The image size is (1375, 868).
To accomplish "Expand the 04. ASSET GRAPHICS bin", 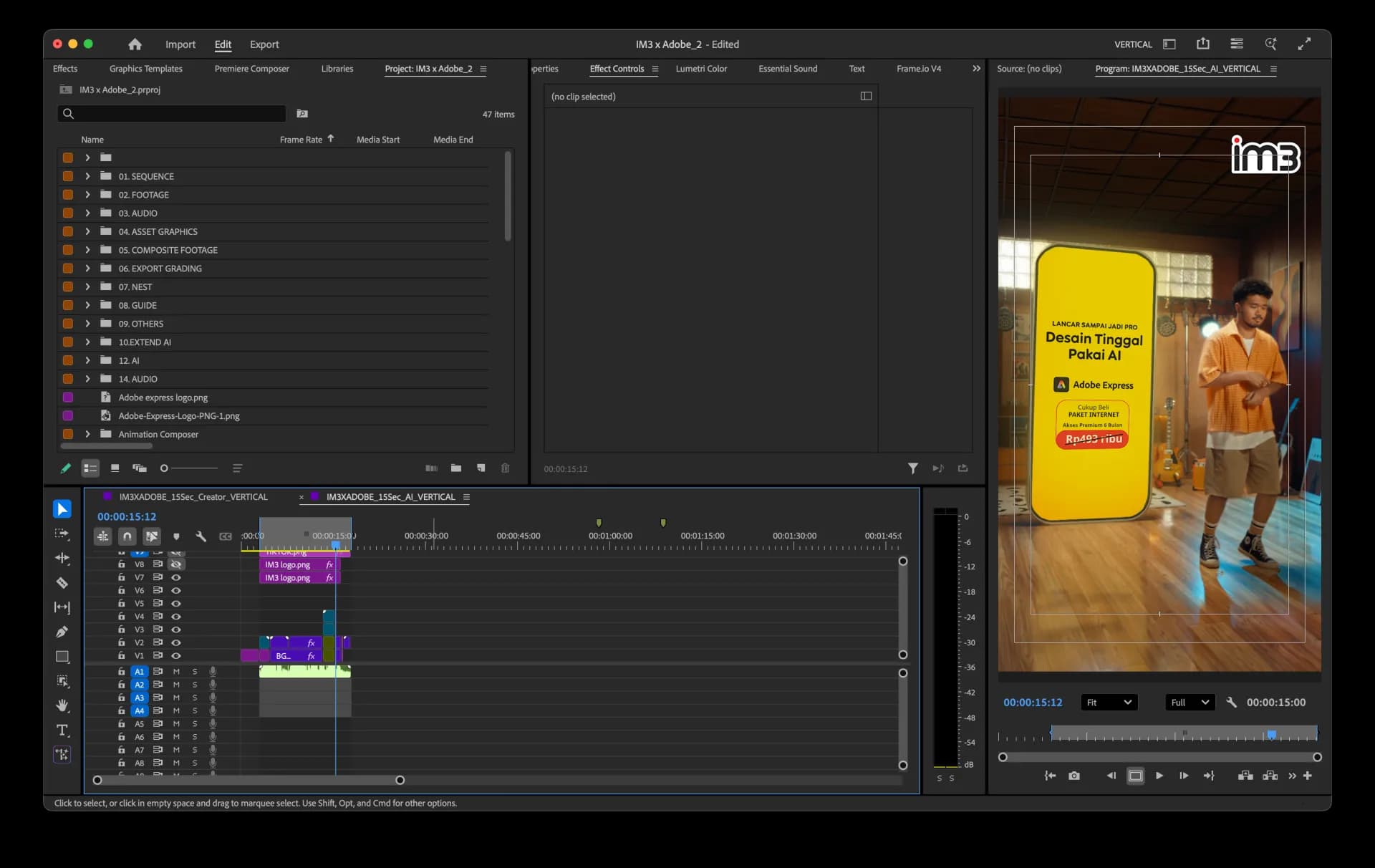I will coord(87,231).
